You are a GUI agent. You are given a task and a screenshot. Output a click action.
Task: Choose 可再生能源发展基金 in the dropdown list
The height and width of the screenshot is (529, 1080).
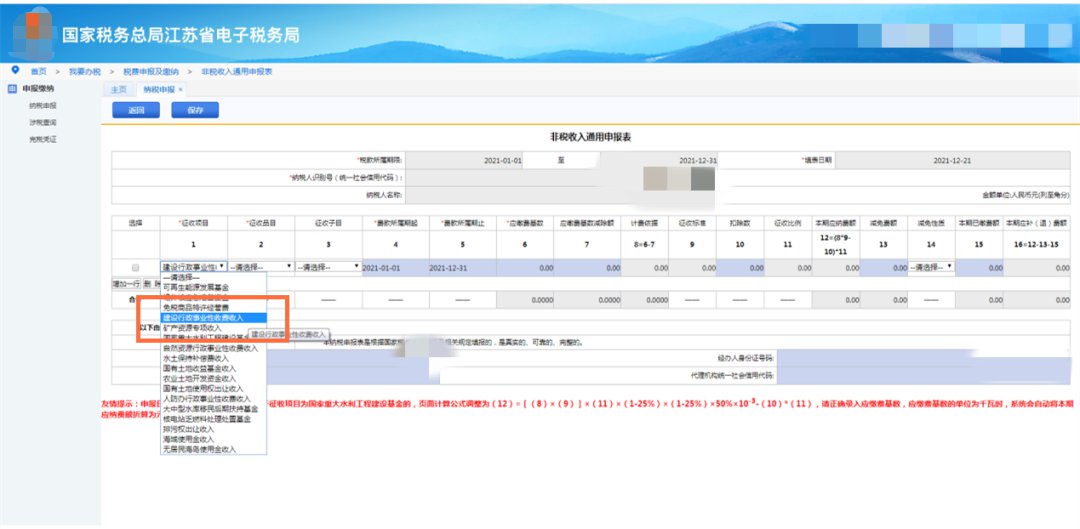click(198, 287)
